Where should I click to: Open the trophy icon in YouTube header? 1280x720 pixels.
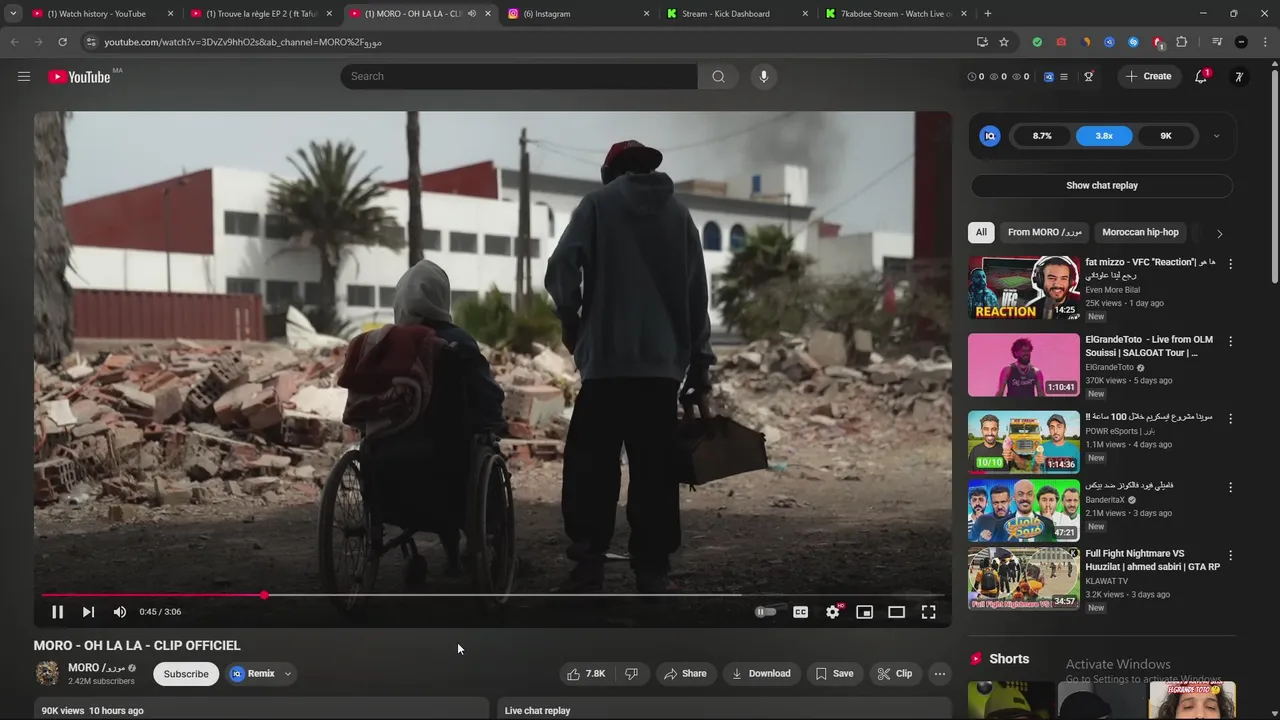coord(1088,76)
